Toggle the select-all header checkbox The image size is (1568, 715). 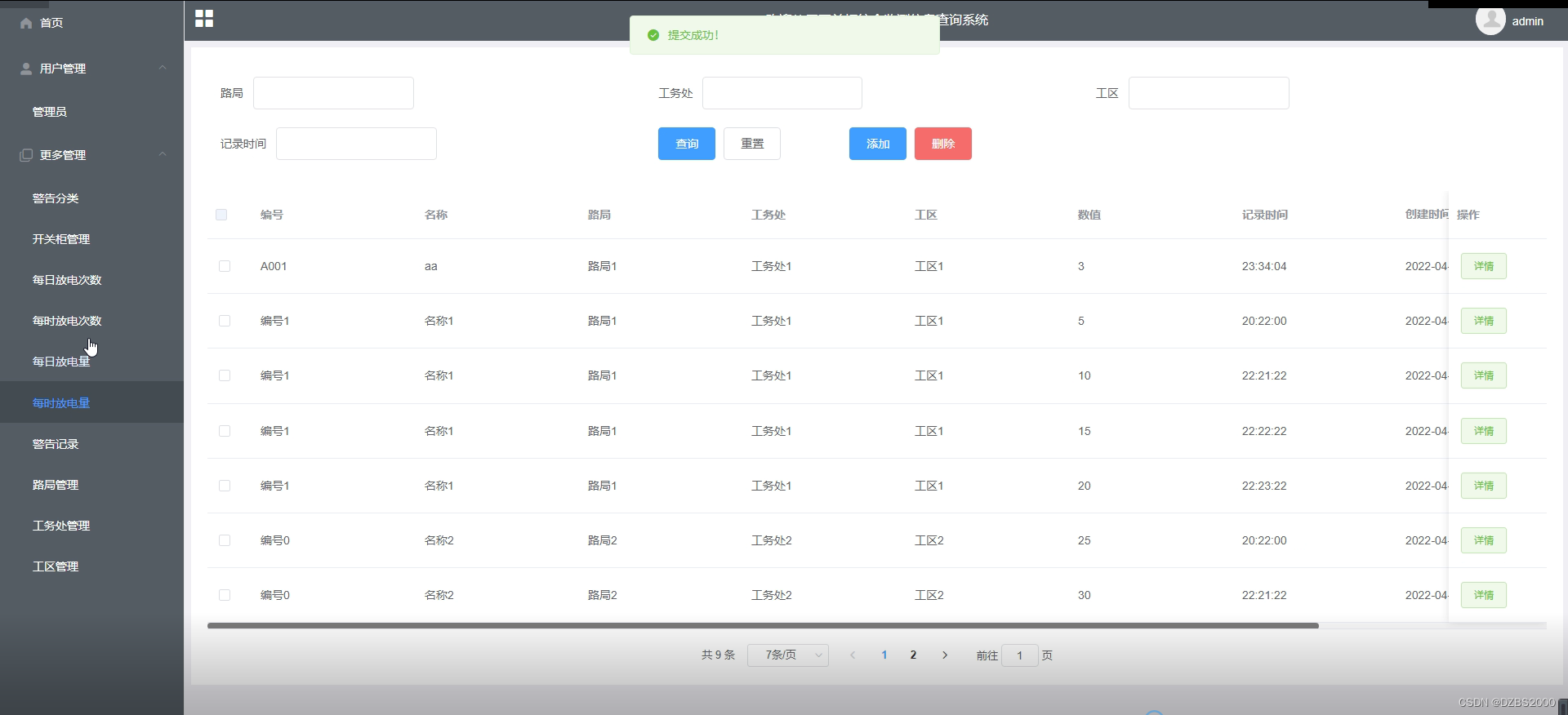click(x=221, y=215)
